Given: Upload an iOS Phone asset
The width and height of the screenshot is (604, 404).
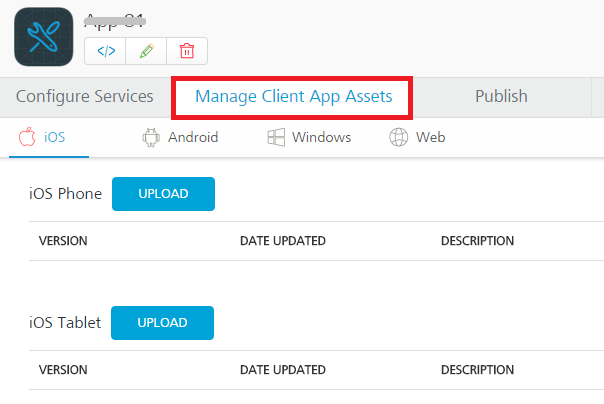Looking at the screenshot, I should 163,194.
